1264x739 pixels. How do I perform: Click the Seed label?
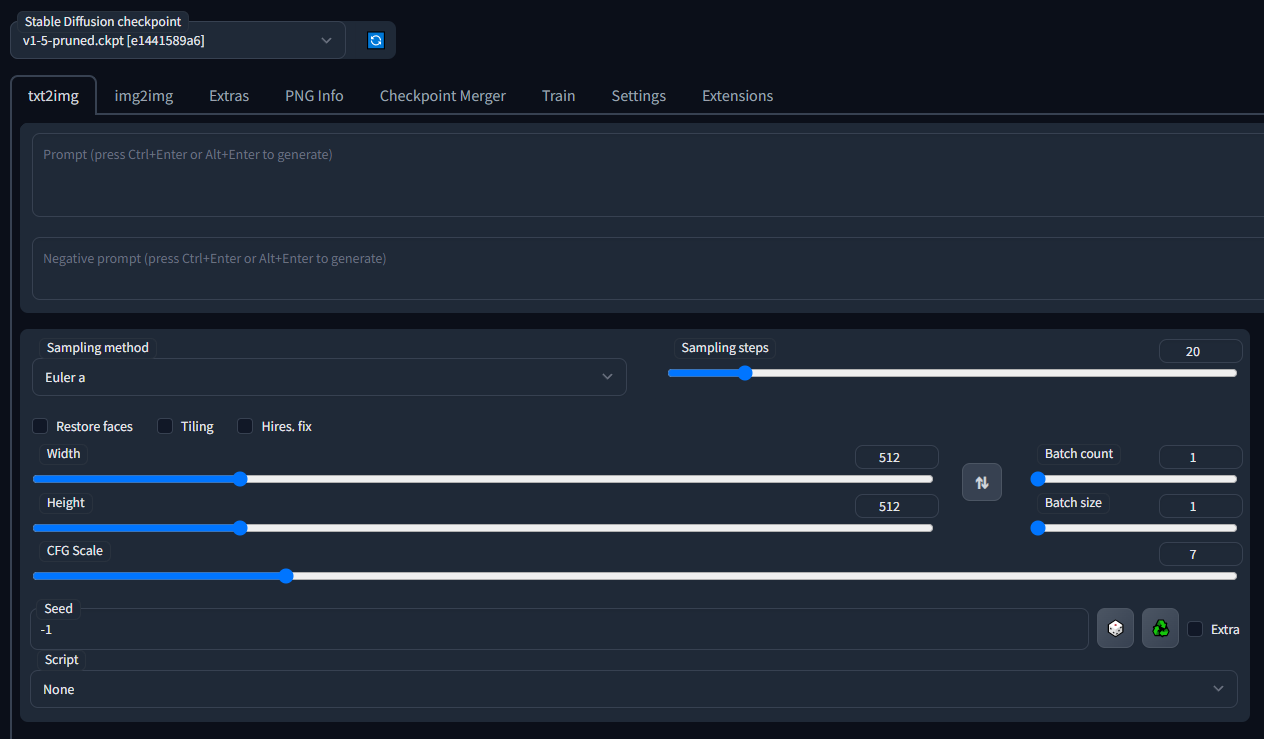click(x=59, y=608)
